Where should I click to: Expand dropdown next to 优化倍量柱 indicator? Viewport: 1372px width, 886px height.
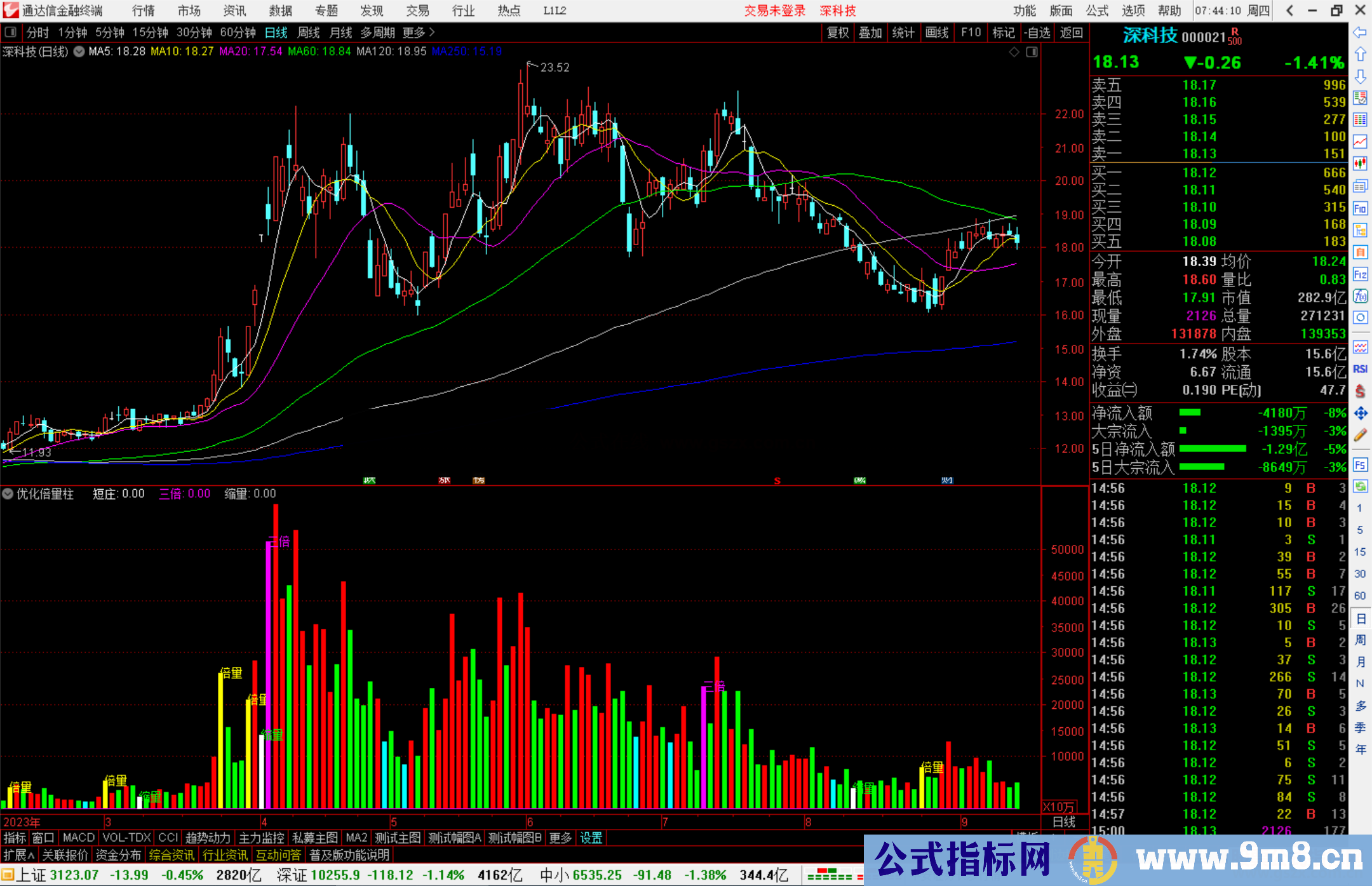8,493
